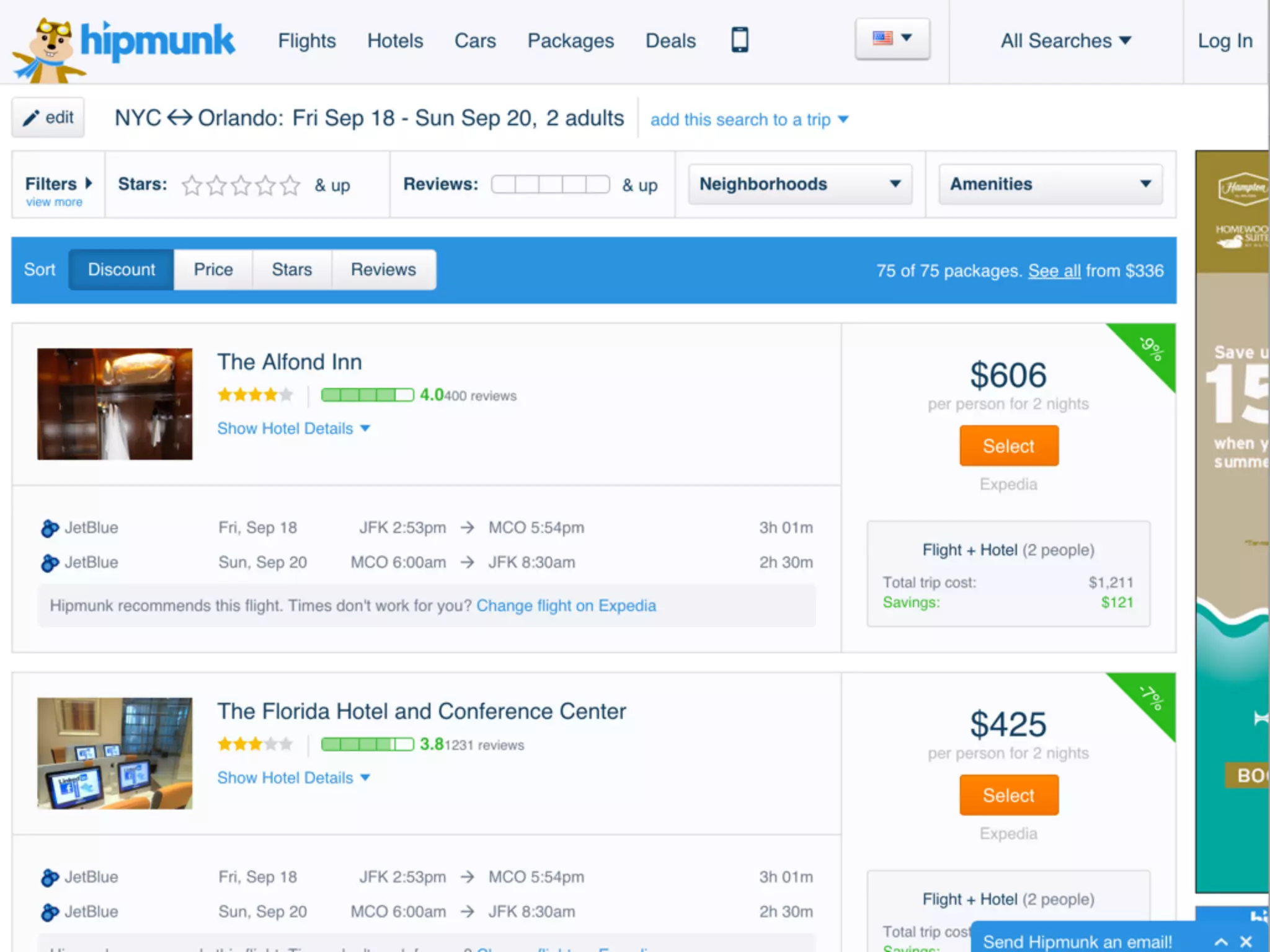Open the Amenities dropdown

point(1050,184)
